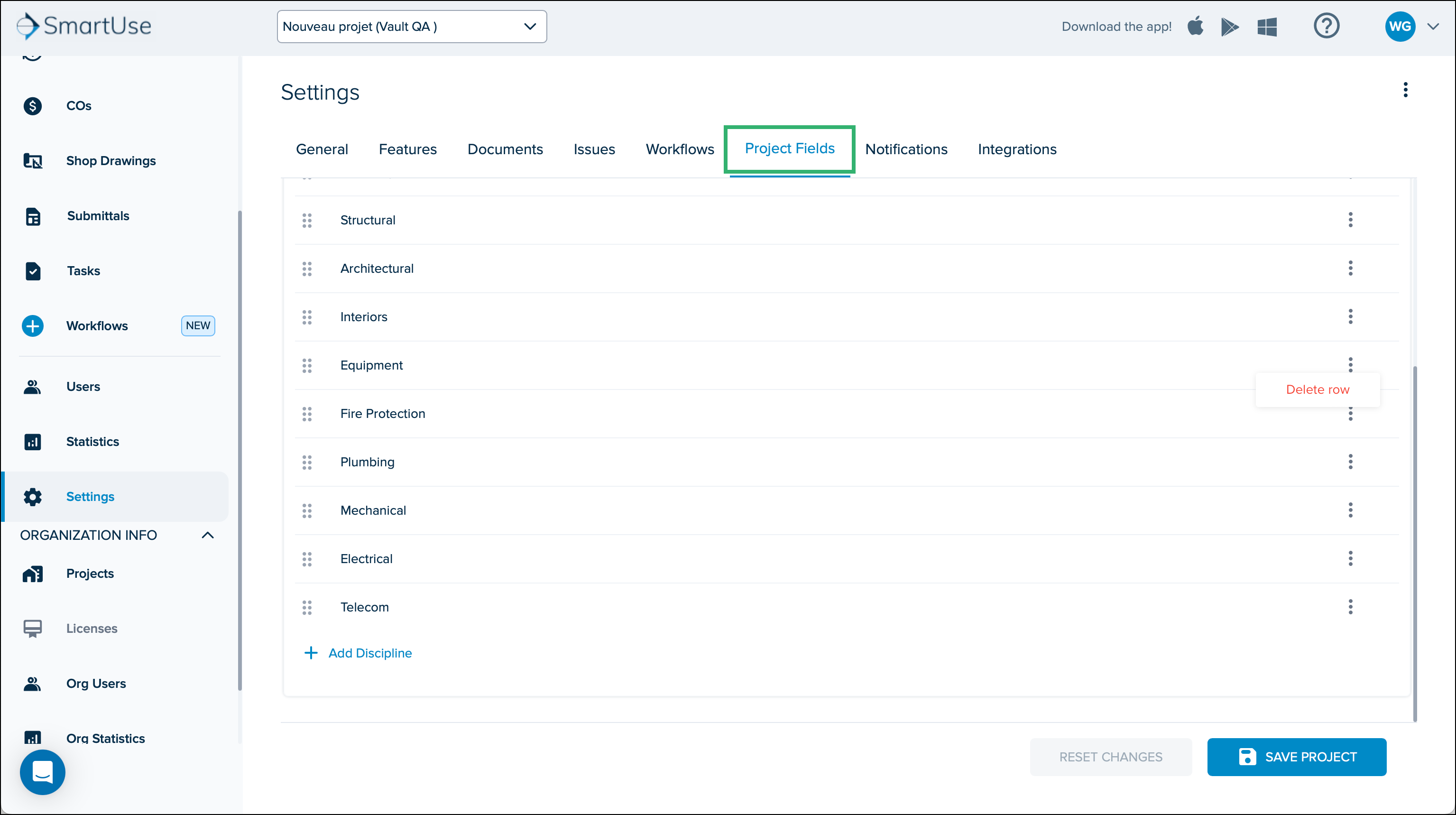This screenshot has height=815, width=1456.
Task: Click the drag handle of Plumbing row
Action: click(307, 463)
